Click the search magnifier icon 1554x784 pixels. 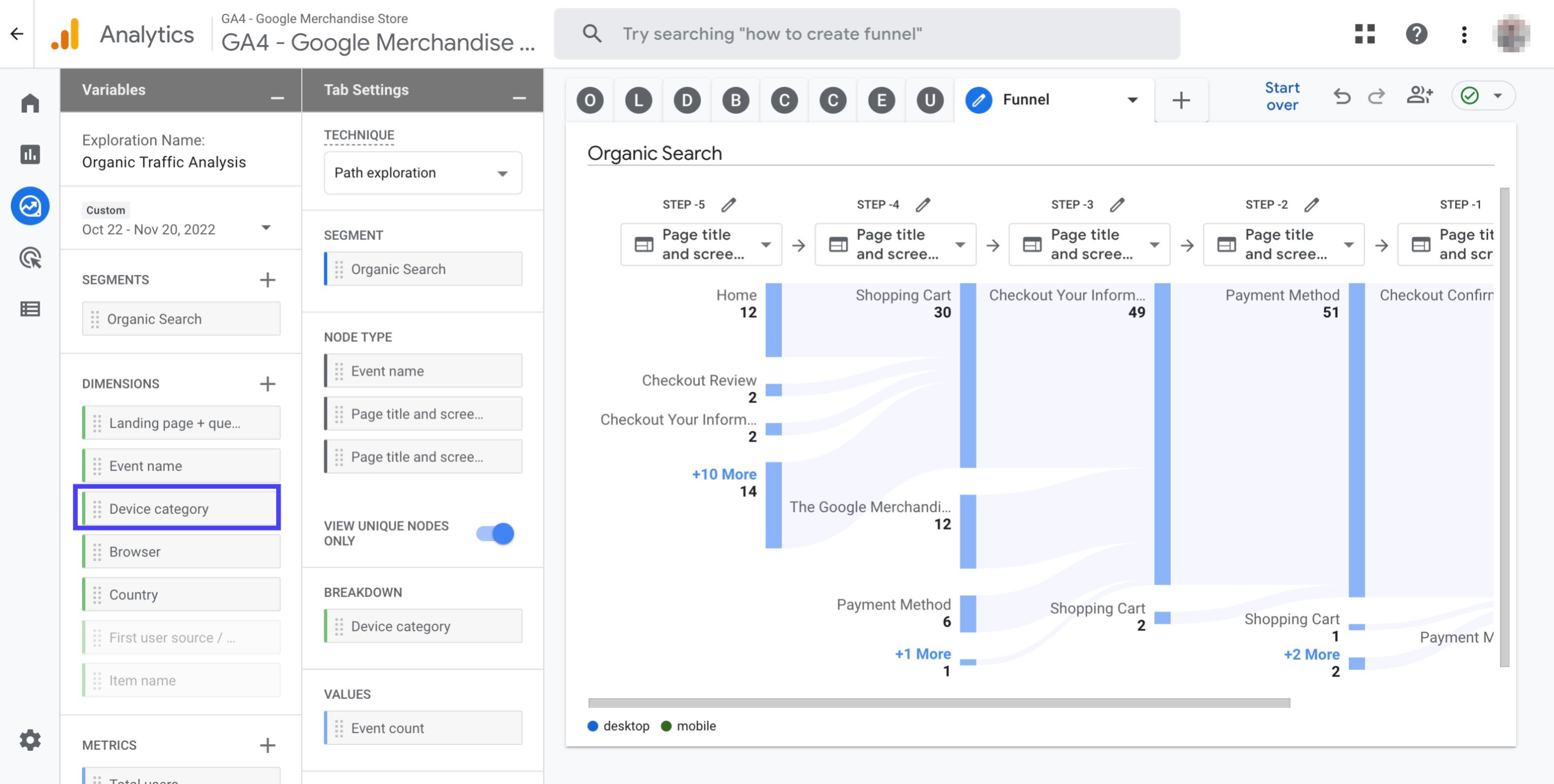(592, 34)
